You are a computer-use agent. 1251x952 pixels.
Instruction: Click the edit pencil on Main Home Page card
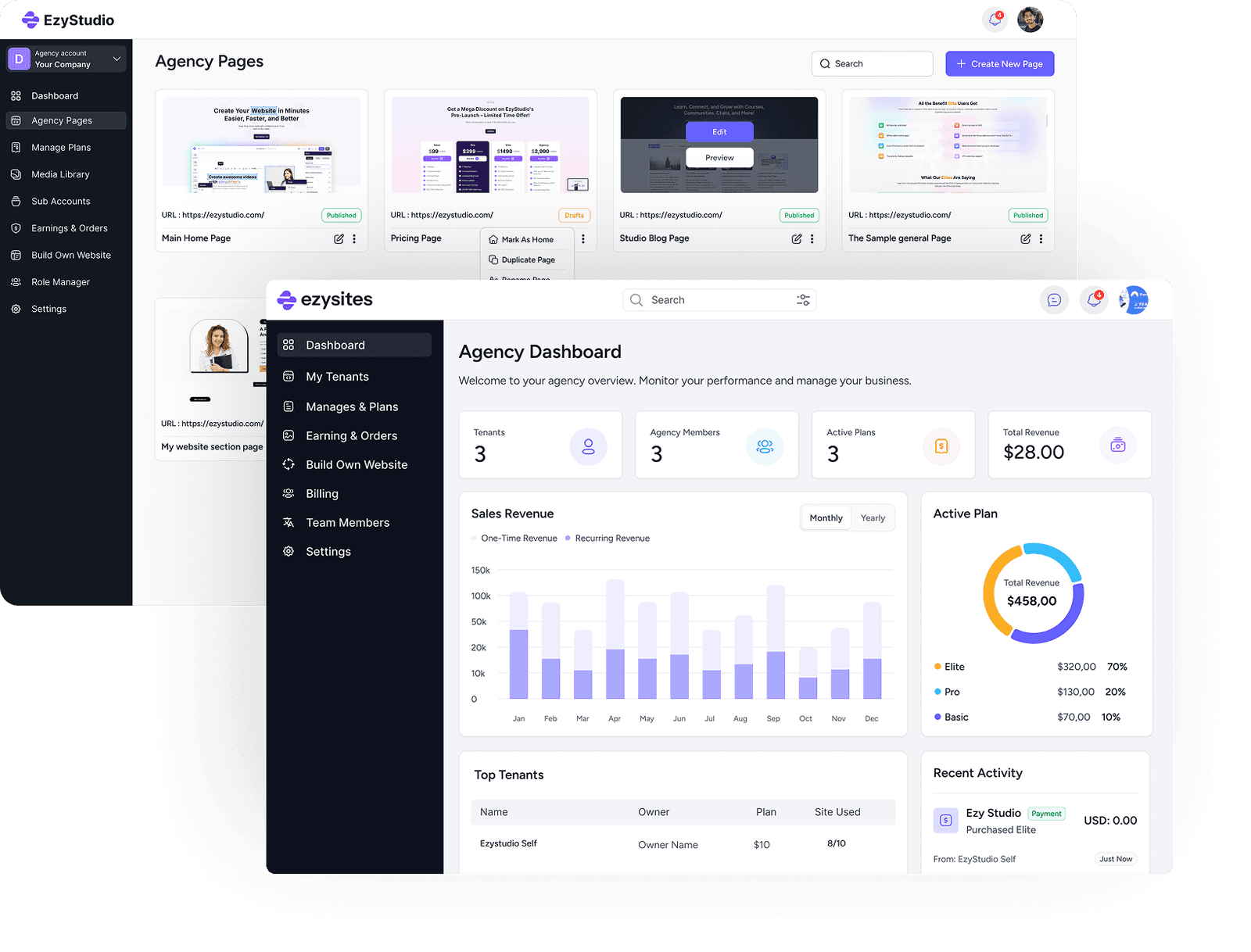point(339,238)
